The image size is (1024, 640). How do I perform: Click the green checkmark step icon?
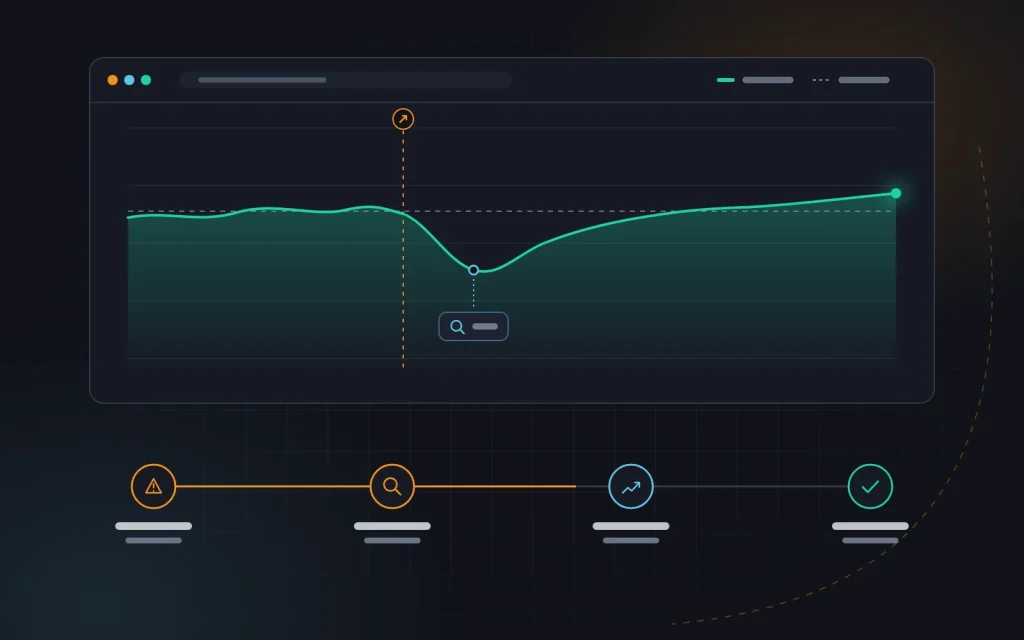(870, 487)
